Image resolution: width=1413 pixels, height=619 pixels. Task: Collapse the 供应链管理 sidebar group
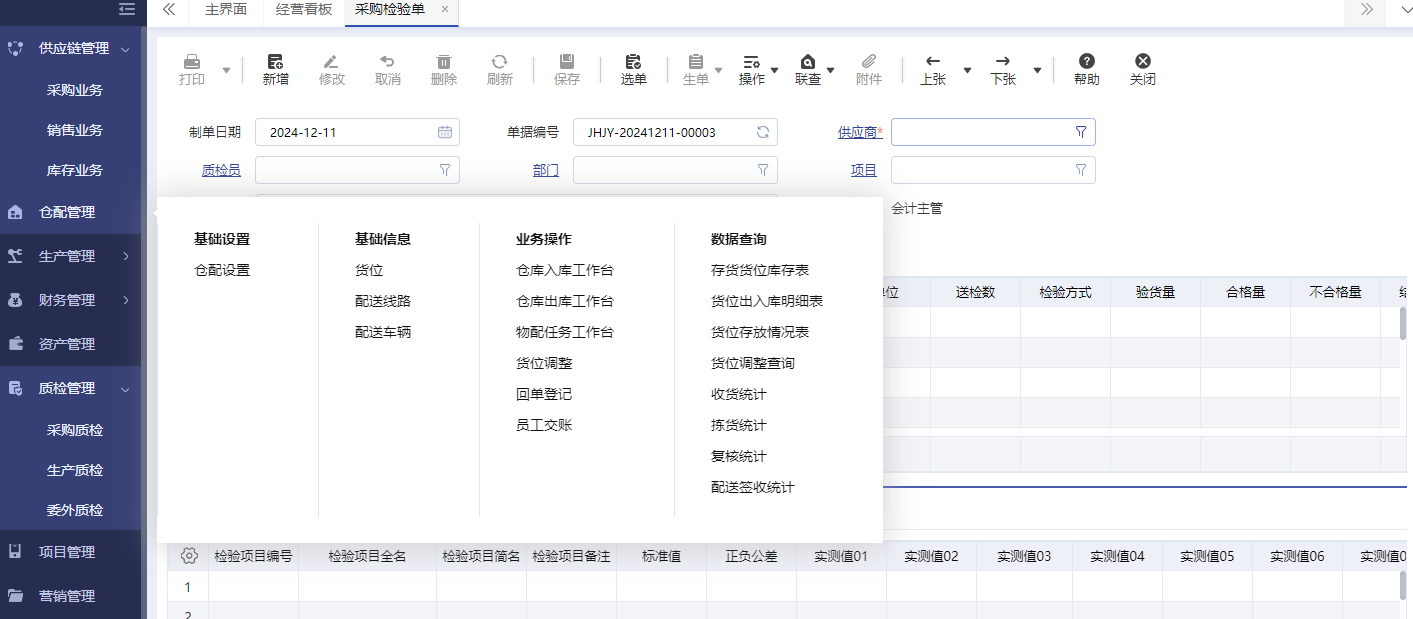click(125, 48)
